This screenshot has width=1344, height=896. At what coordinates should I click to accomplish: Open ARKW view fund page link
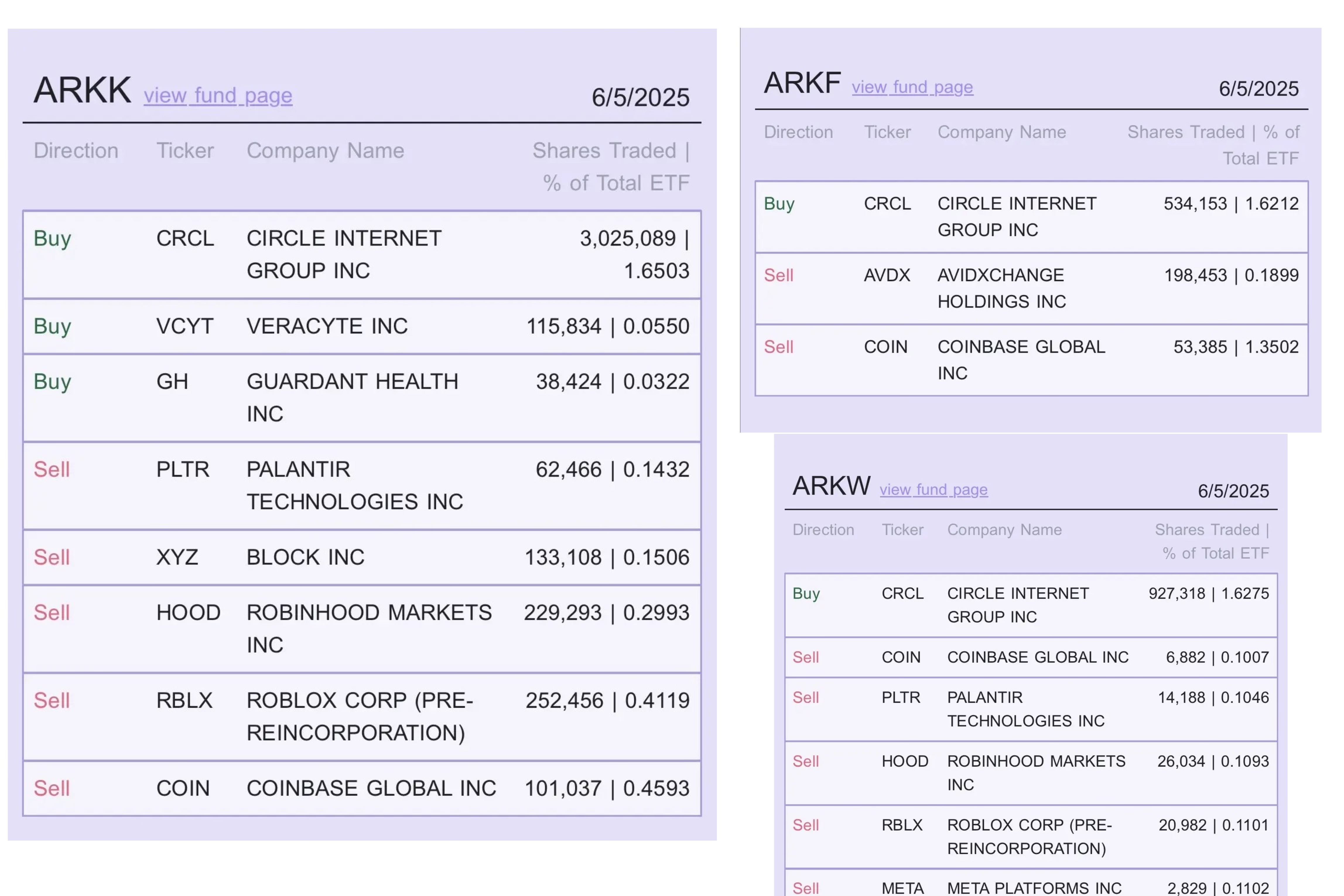pyautogui.click(x=933, y=490)
